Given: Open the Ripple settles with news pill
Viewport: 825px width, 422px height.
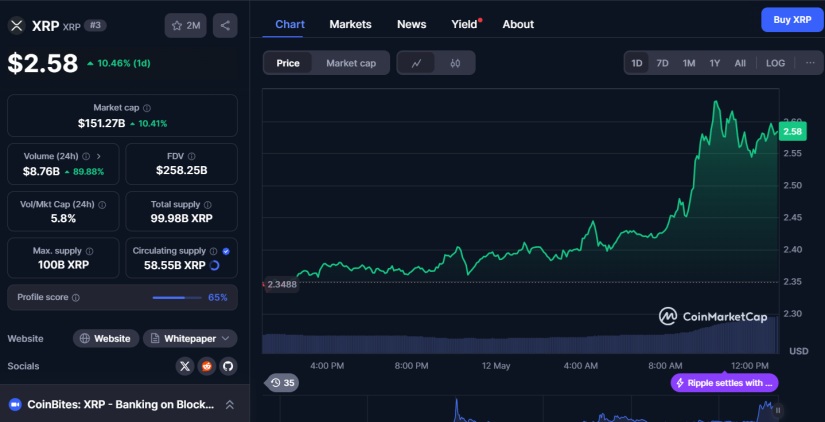Looking at the screenshot, I should click(725, 383).
